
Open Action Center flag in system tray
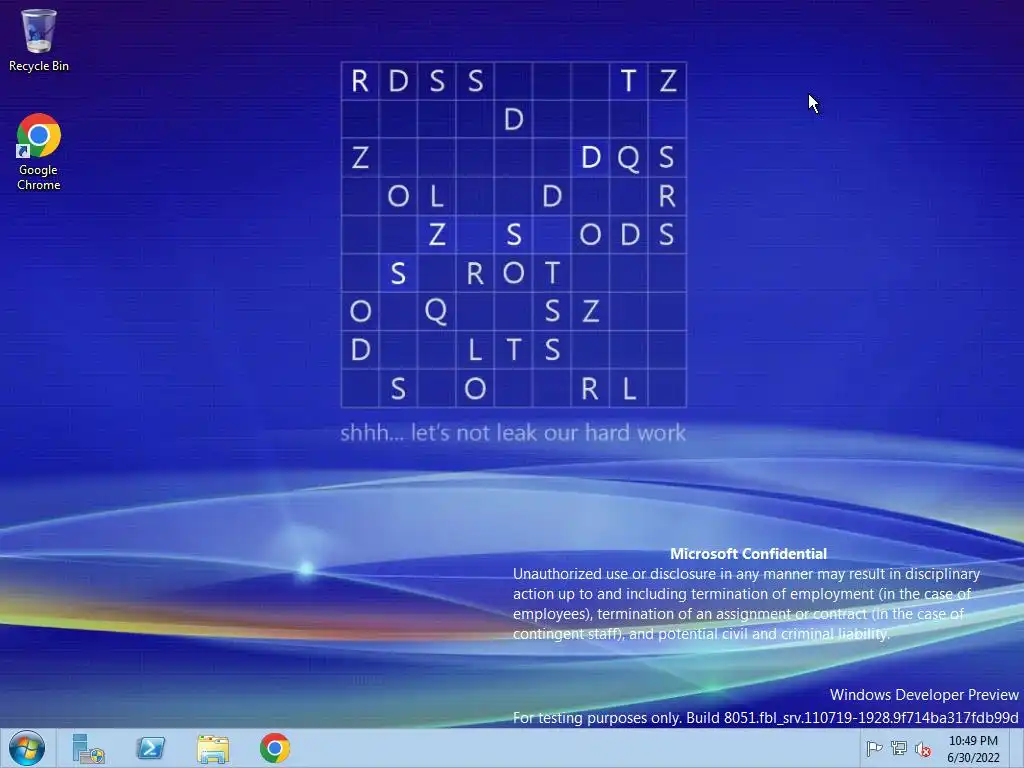[x=874, y=749]
